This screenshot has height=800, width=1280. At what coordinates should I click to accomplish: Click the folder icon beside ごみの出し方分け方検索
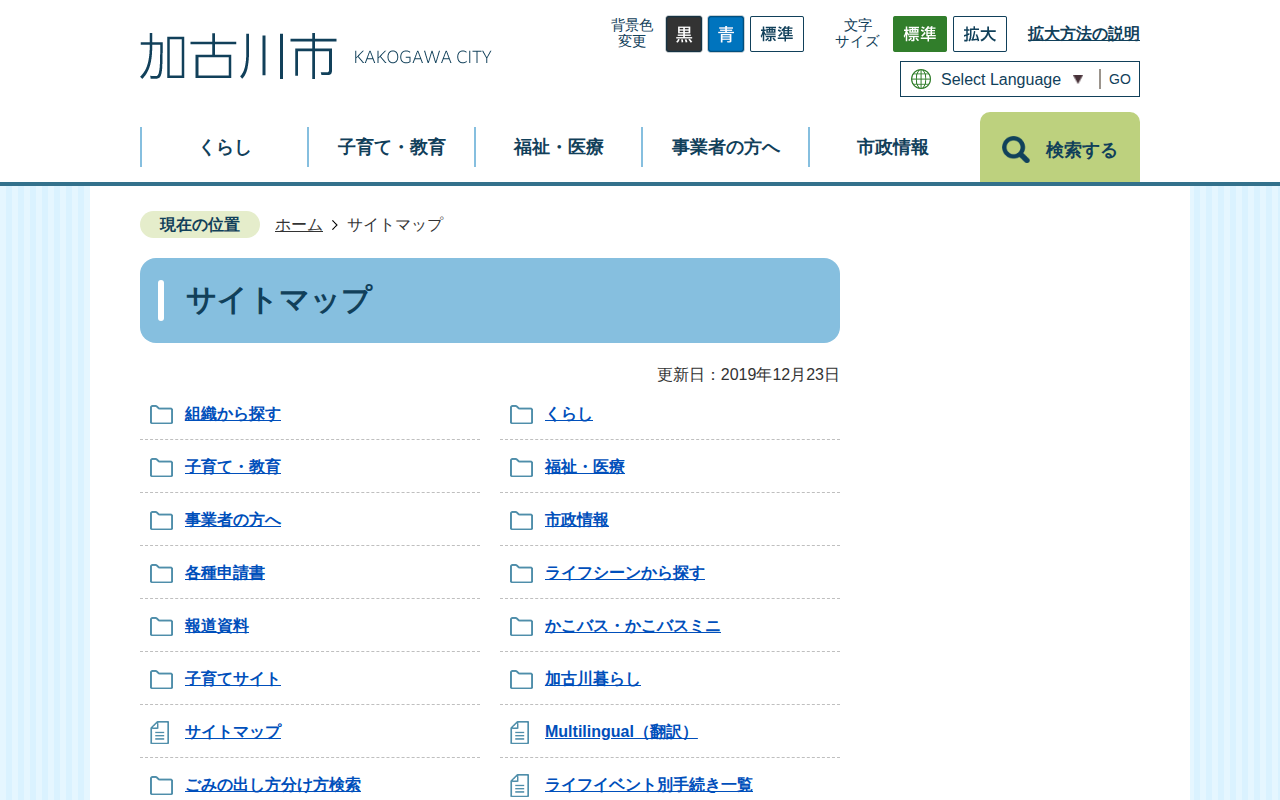161,785
